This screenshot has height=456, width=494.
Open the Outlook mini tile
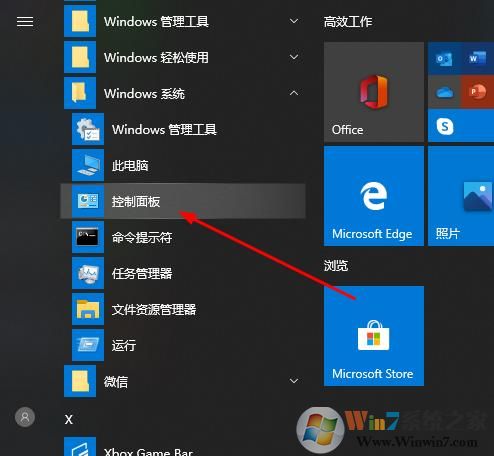click(x=444, y=59)
